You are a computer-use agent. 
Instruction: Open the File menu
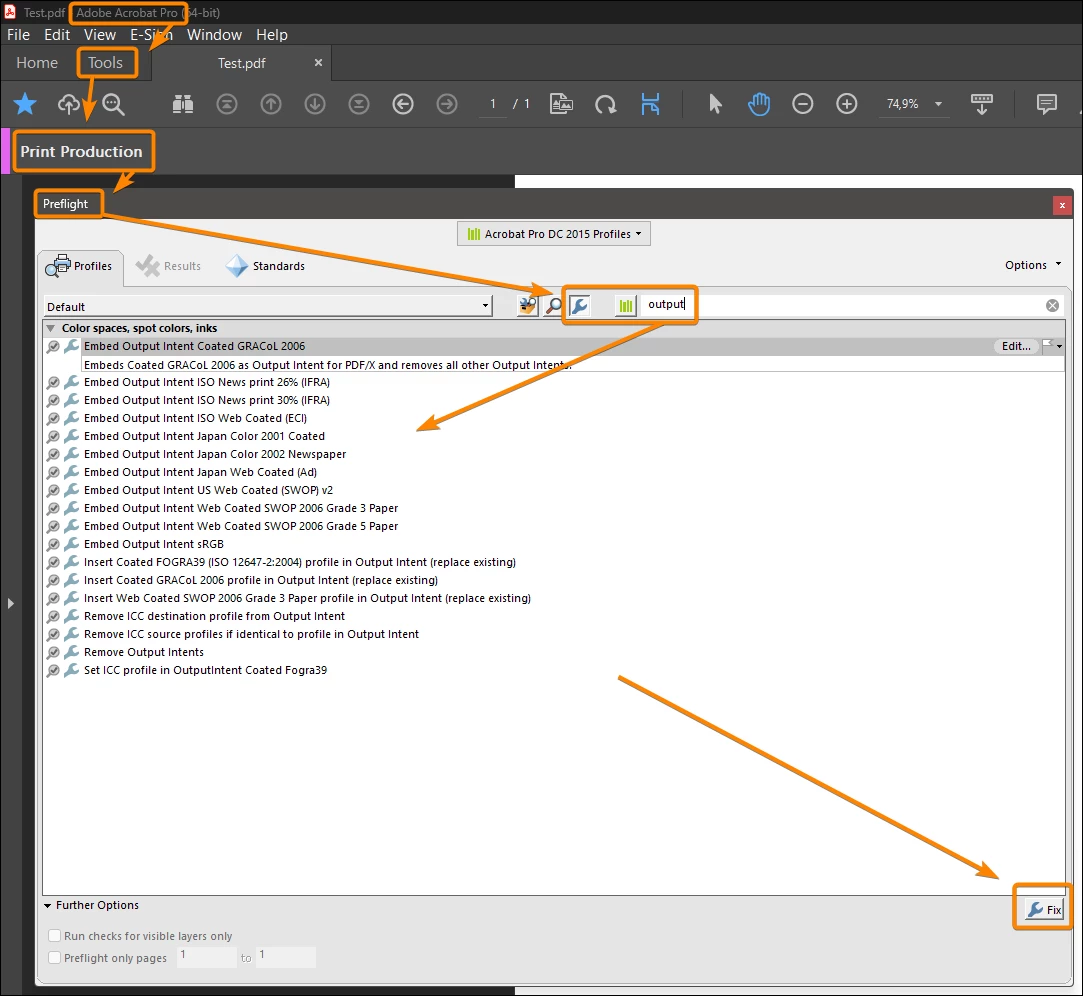(x=19, y=35)
